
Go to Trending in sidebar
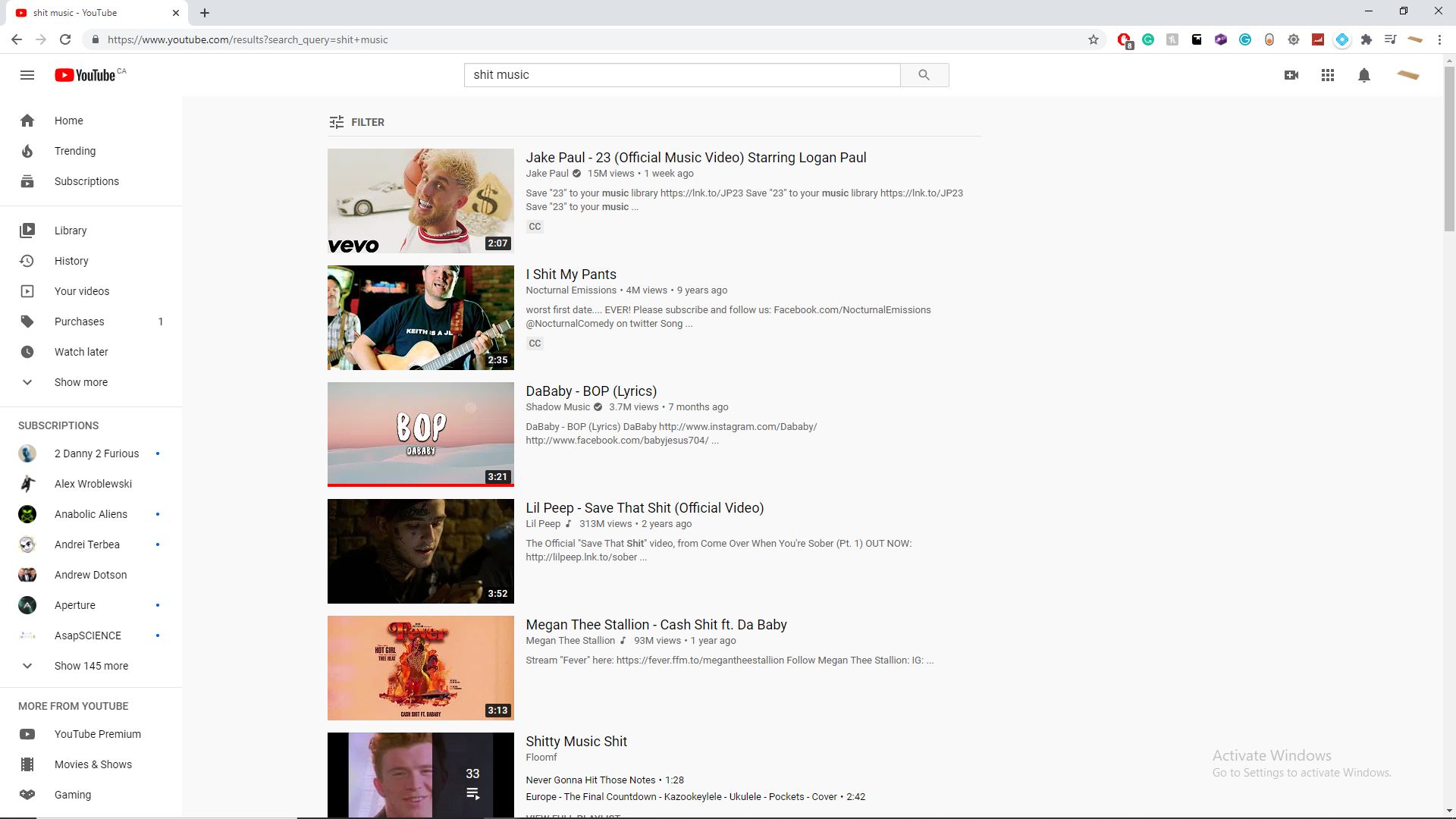tap(75, 151)
